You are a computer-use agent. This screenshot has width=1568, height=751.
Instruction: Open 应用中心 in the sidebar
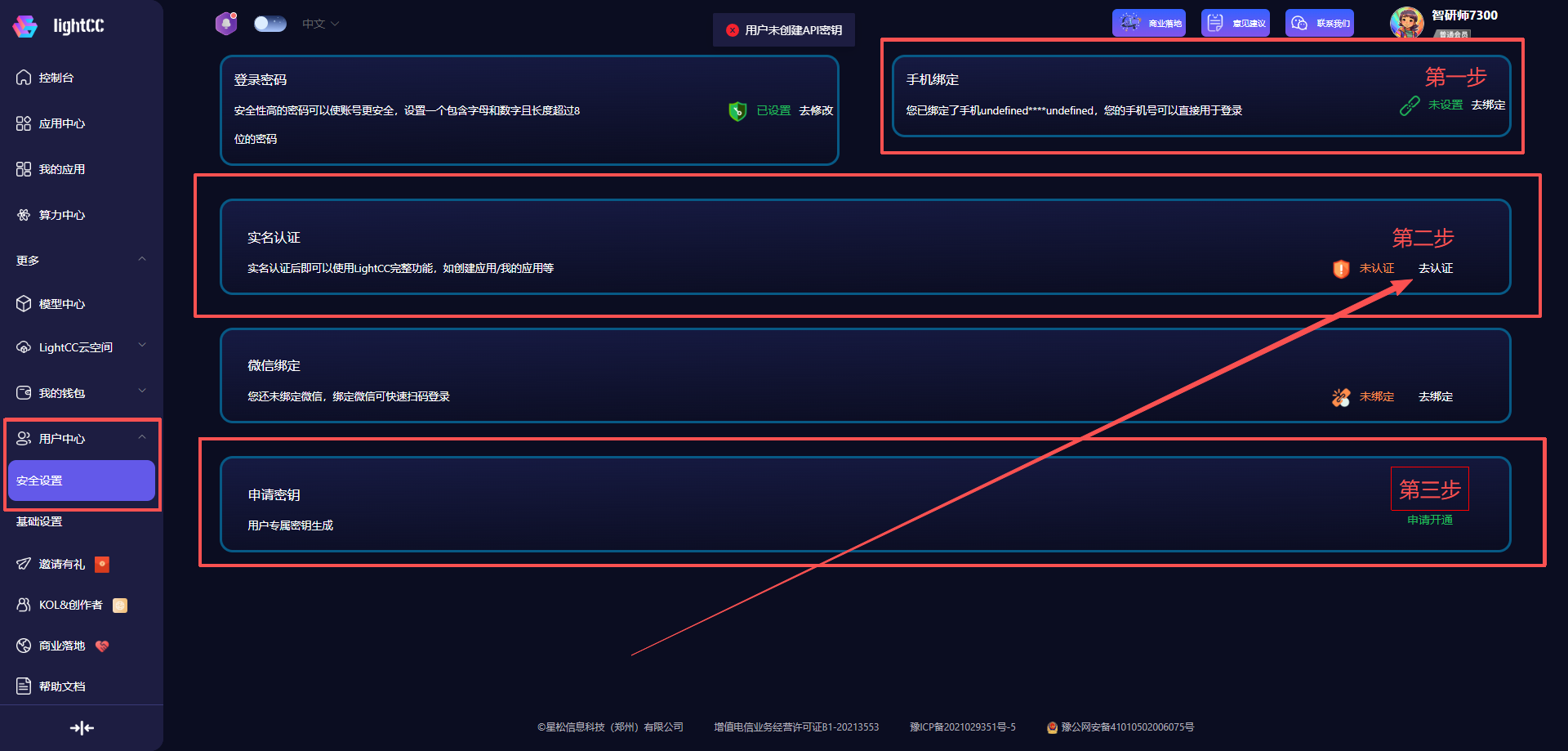[x=62, y=123]
